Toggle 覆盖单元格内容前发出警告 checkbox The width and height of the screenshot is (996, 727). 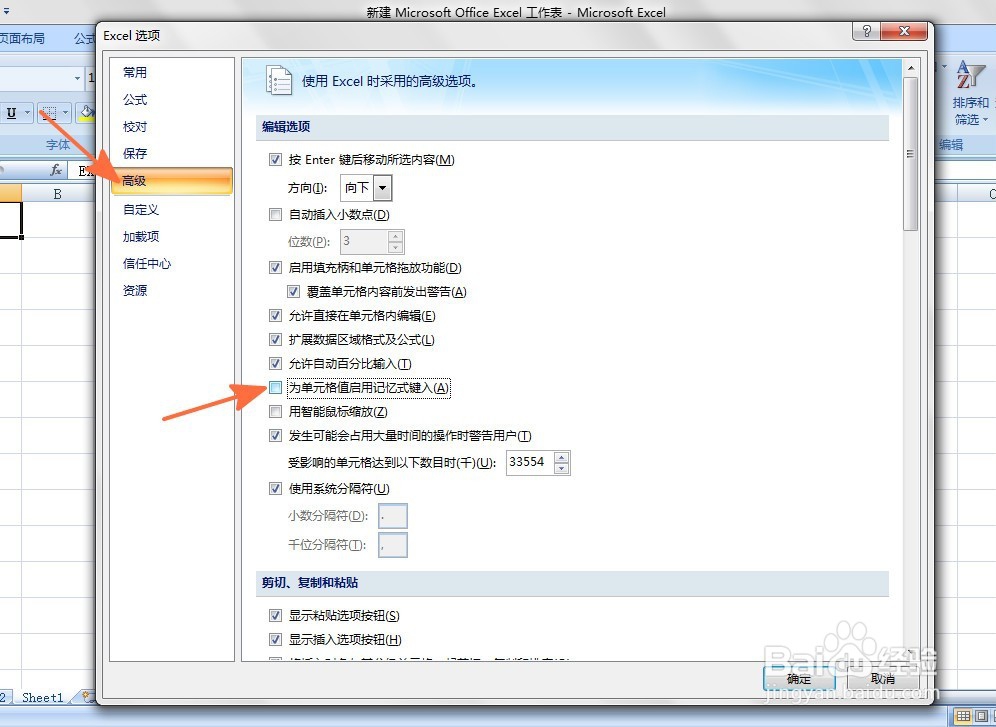pos(293,292)
